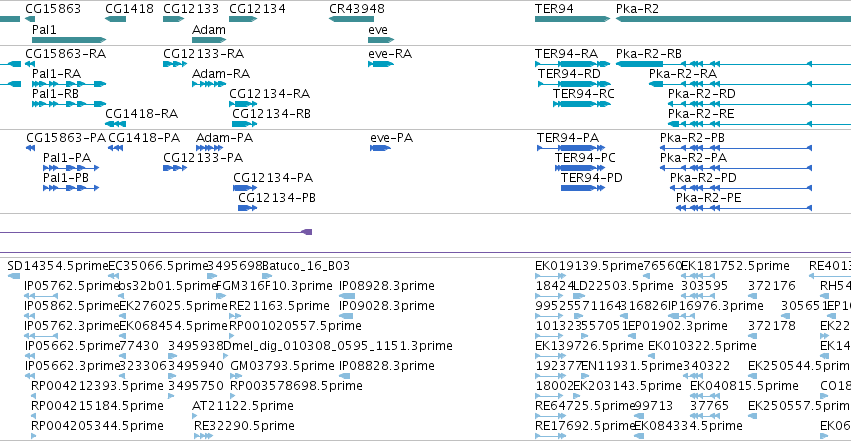Select the CR43948 gene bar
The image size is (851, 441).
[x=351, y=19]
